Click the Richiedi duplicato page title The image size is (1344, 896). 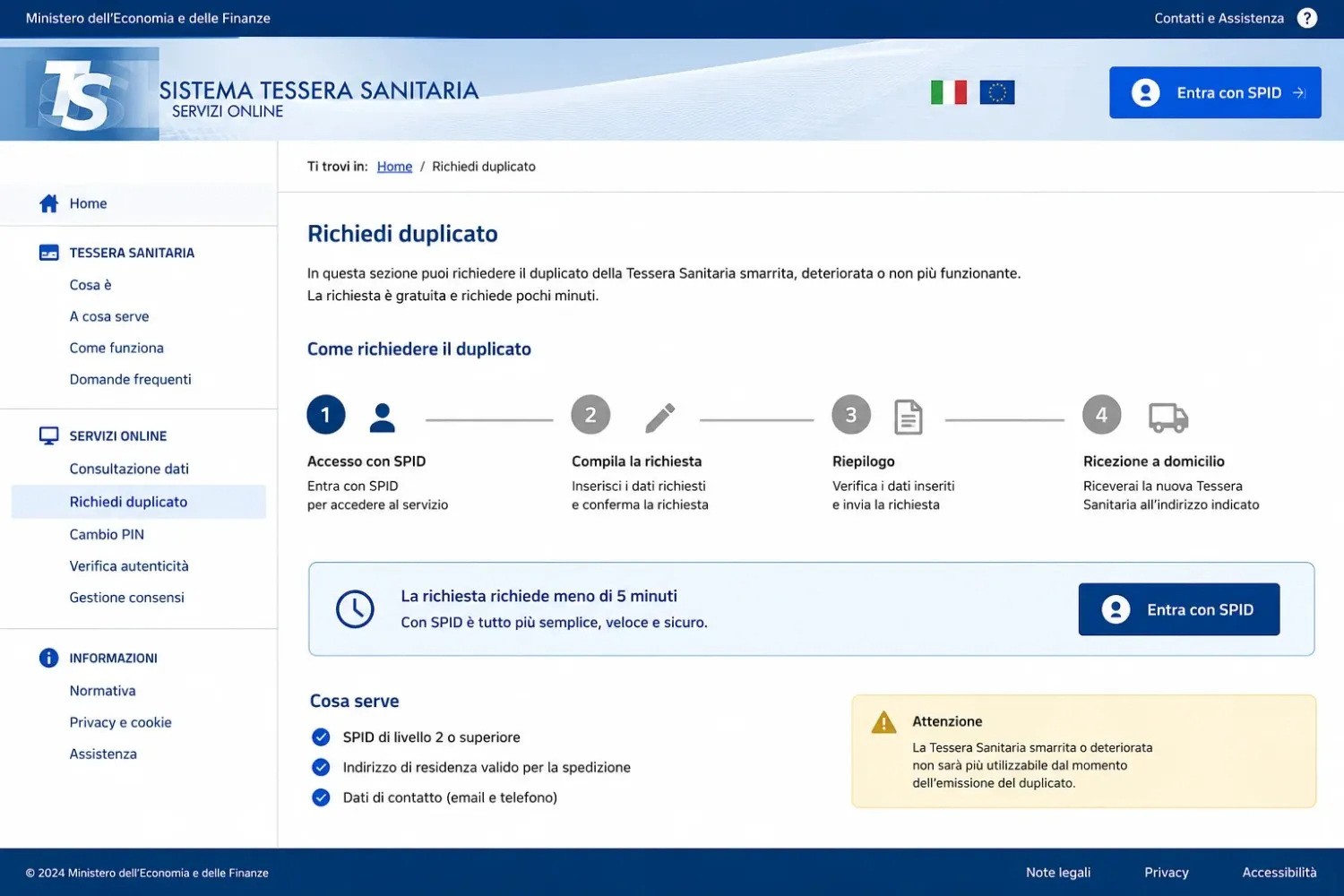click(402, 234)
